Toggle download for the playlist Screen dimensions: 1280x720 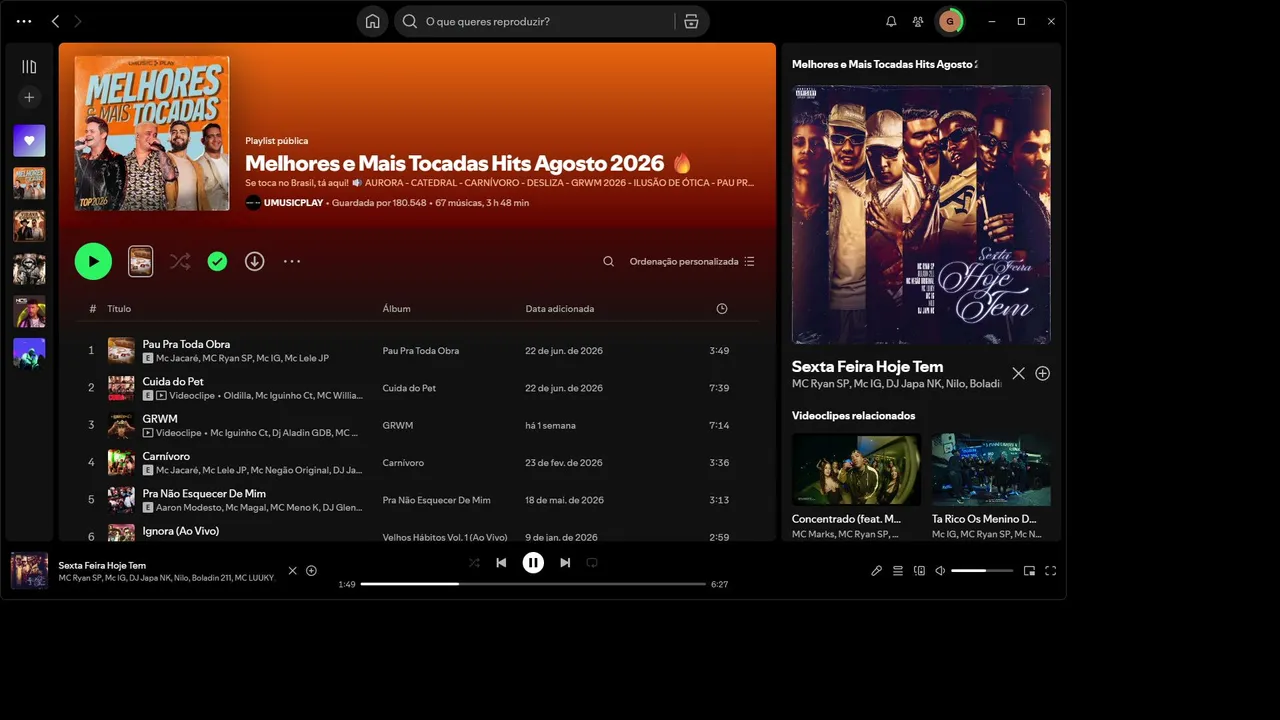coord(255,261)
